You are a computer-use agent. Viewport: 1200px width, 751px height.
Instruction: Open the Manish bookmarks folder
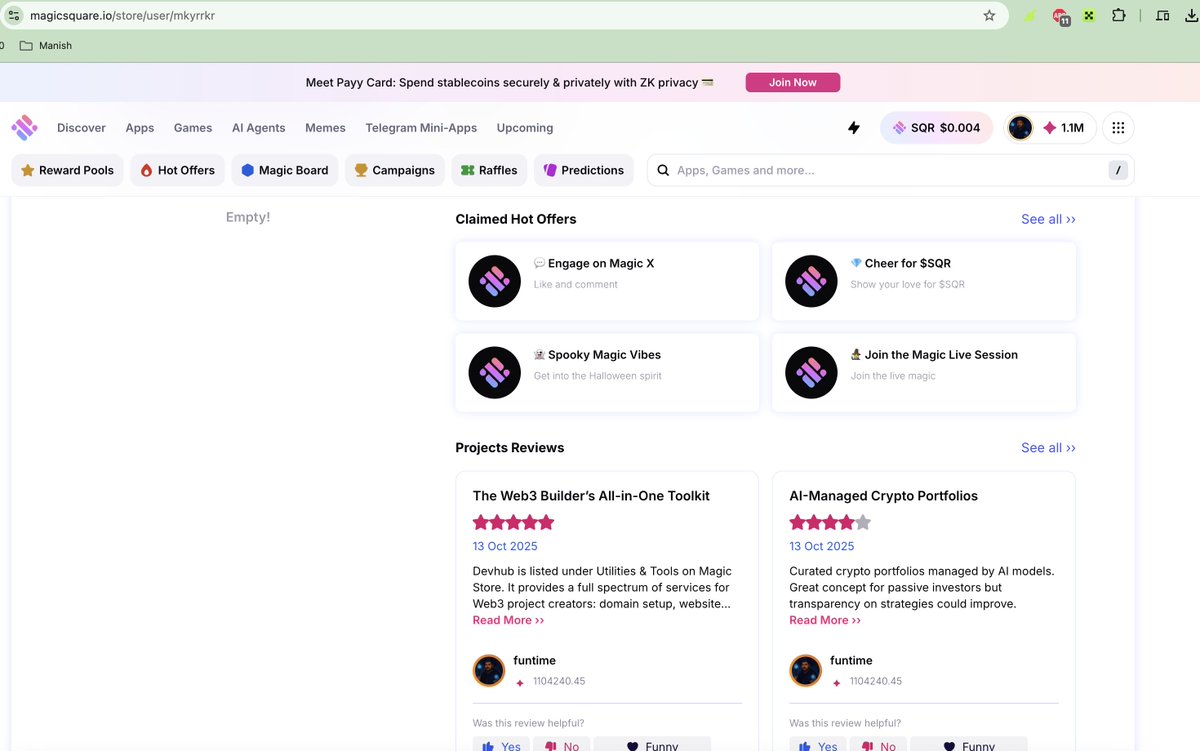click(x=46, y=45)
